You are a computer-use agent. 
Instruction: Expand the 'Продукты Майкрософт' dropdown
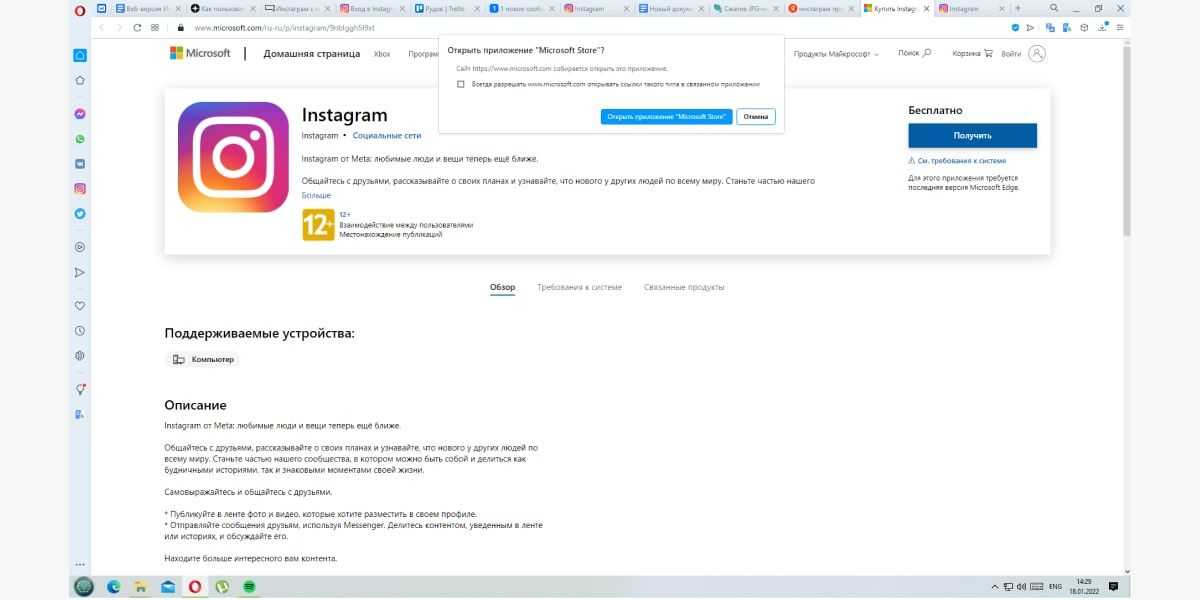pyautogui.click(x=836, y=54)
